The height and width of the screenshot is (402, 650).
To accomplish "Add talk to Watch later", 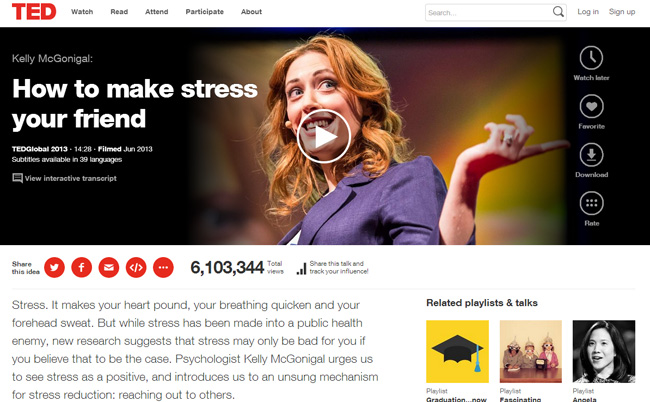I will coord(591,58).
